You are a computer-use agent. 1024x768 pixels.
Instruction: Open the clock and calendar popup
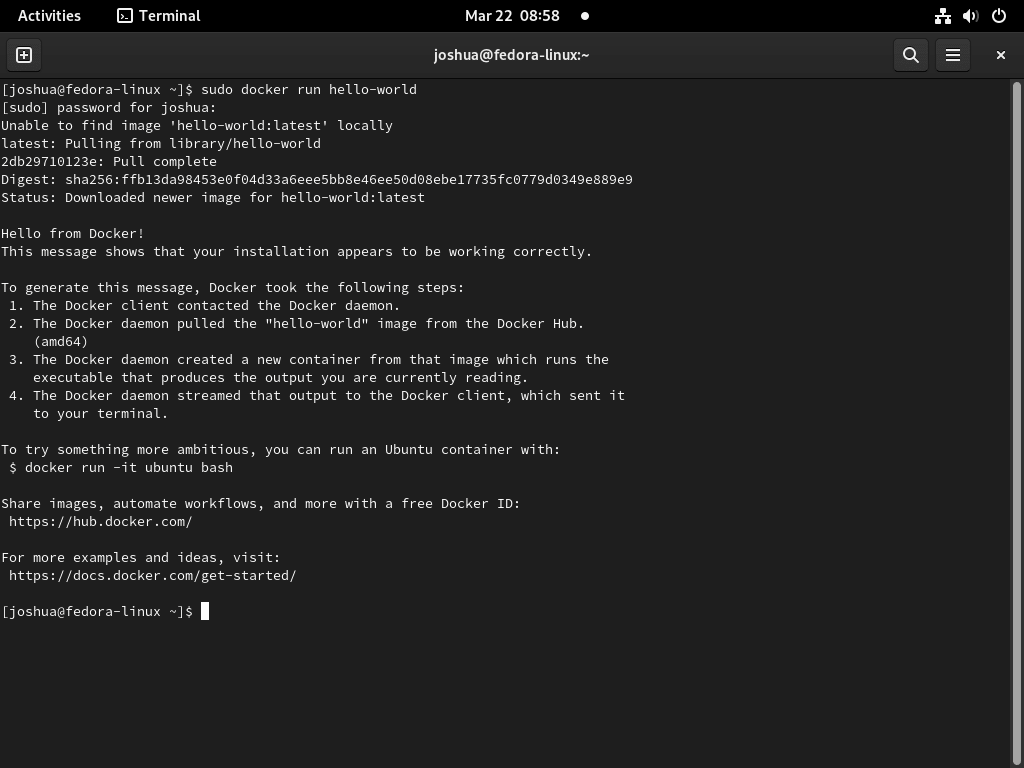(512, 15)
